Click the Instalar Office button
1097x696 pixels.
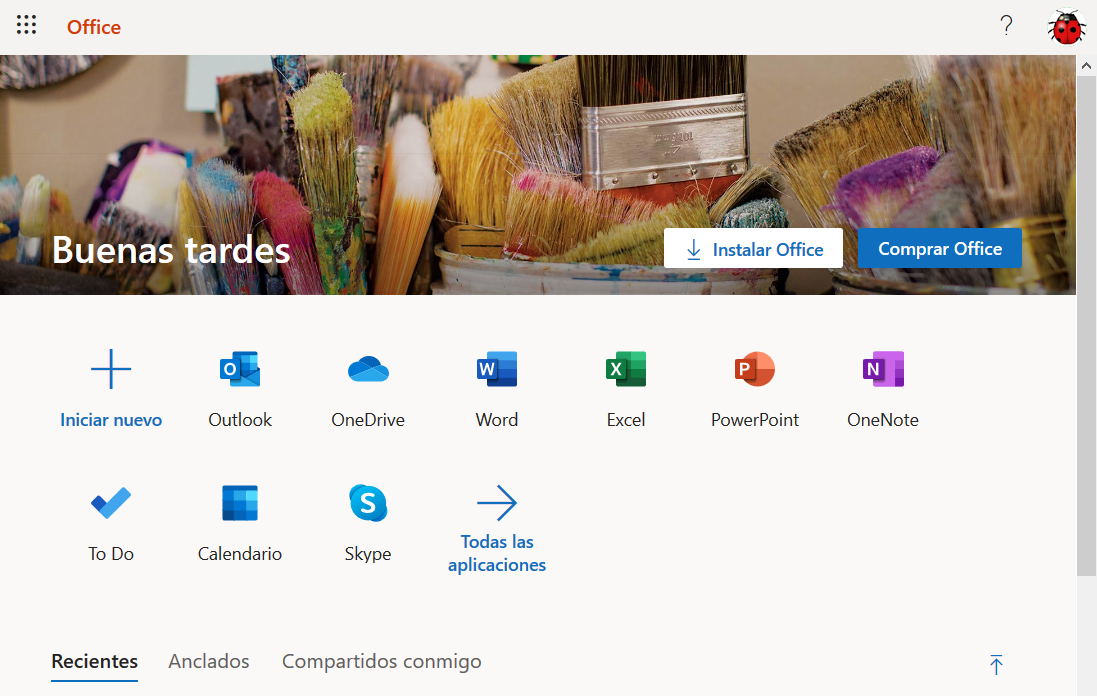click(x=753, y=247)
